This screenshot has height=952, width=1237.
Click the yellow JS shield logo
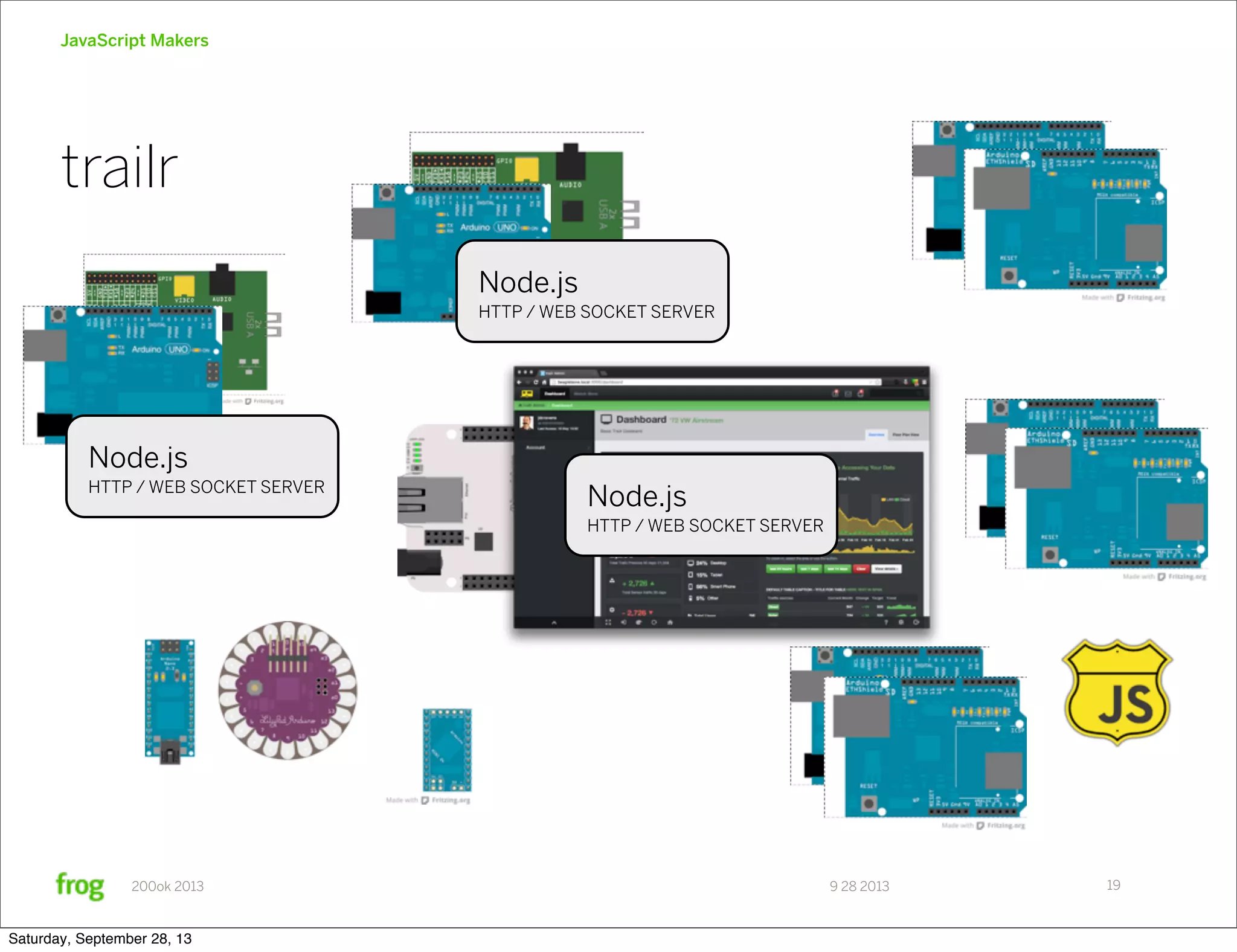(1117, 692)
